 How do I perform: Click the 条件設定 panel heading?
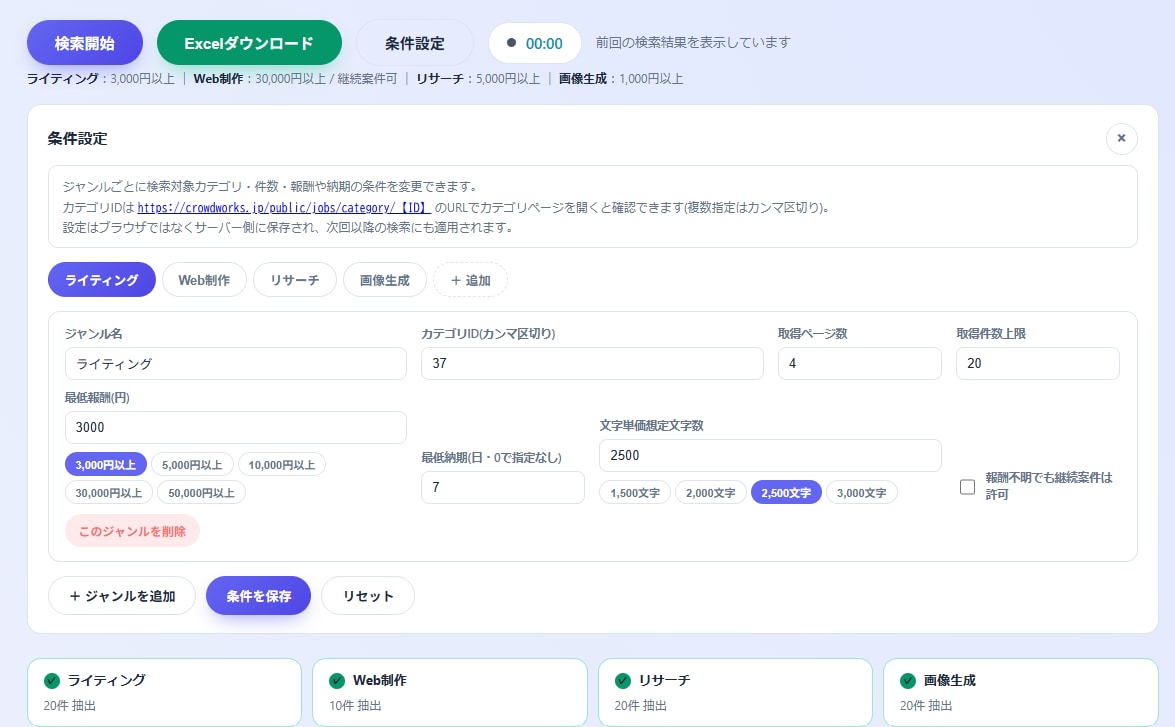click(x=77, y=139)
